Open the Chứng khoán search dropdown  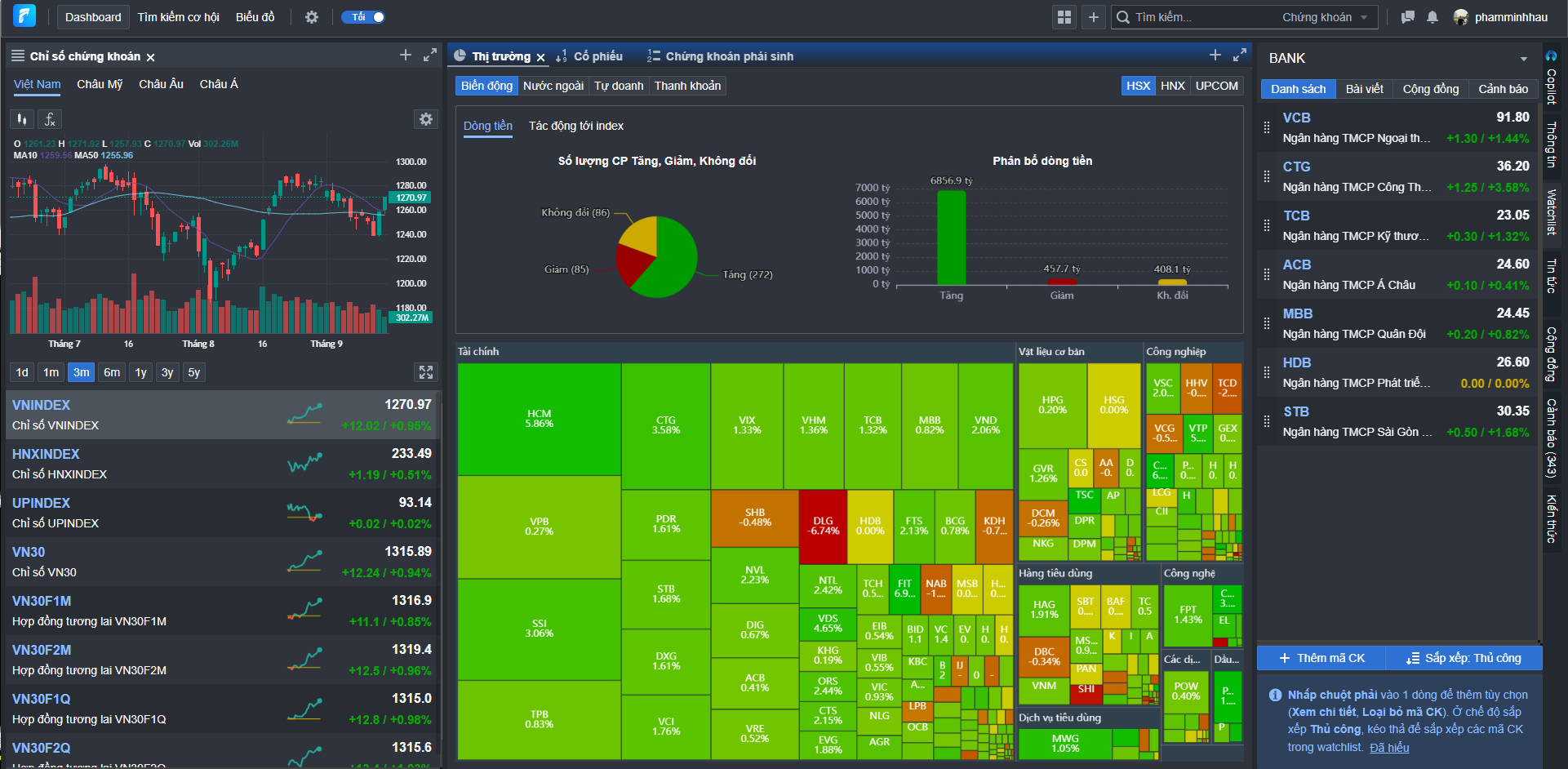point(1325,17)
